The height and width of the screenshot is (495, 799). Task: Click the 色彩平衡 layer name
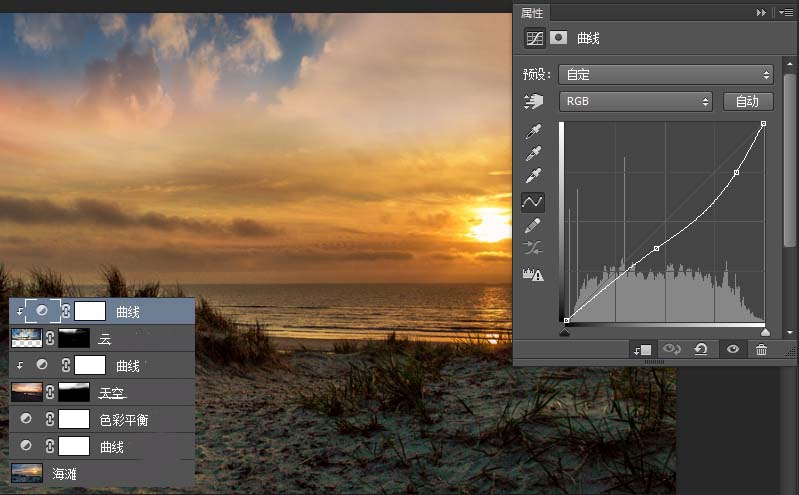124,420
